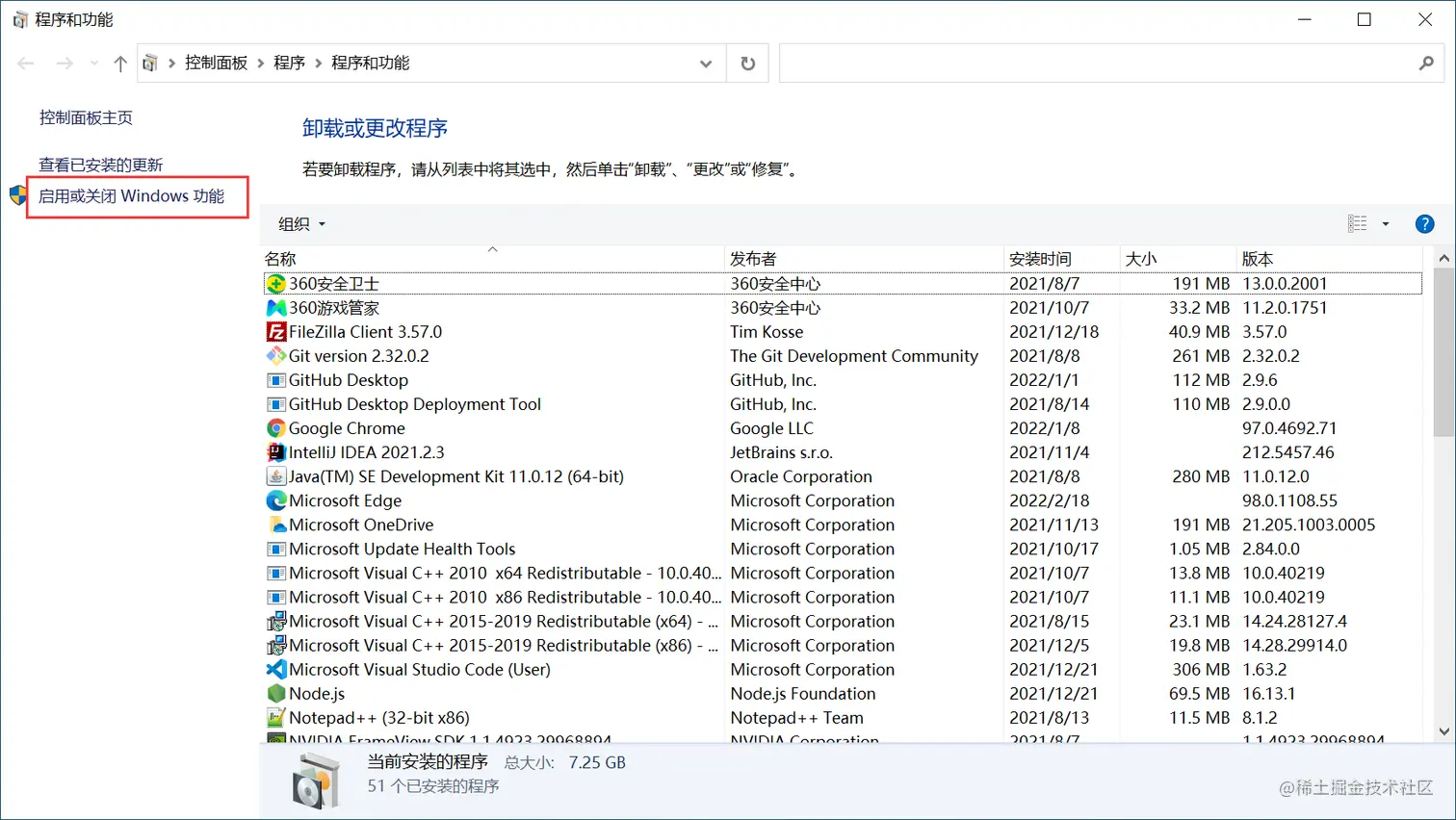Expand the chevron after 程序 in breadcrumb

[319, 64]
